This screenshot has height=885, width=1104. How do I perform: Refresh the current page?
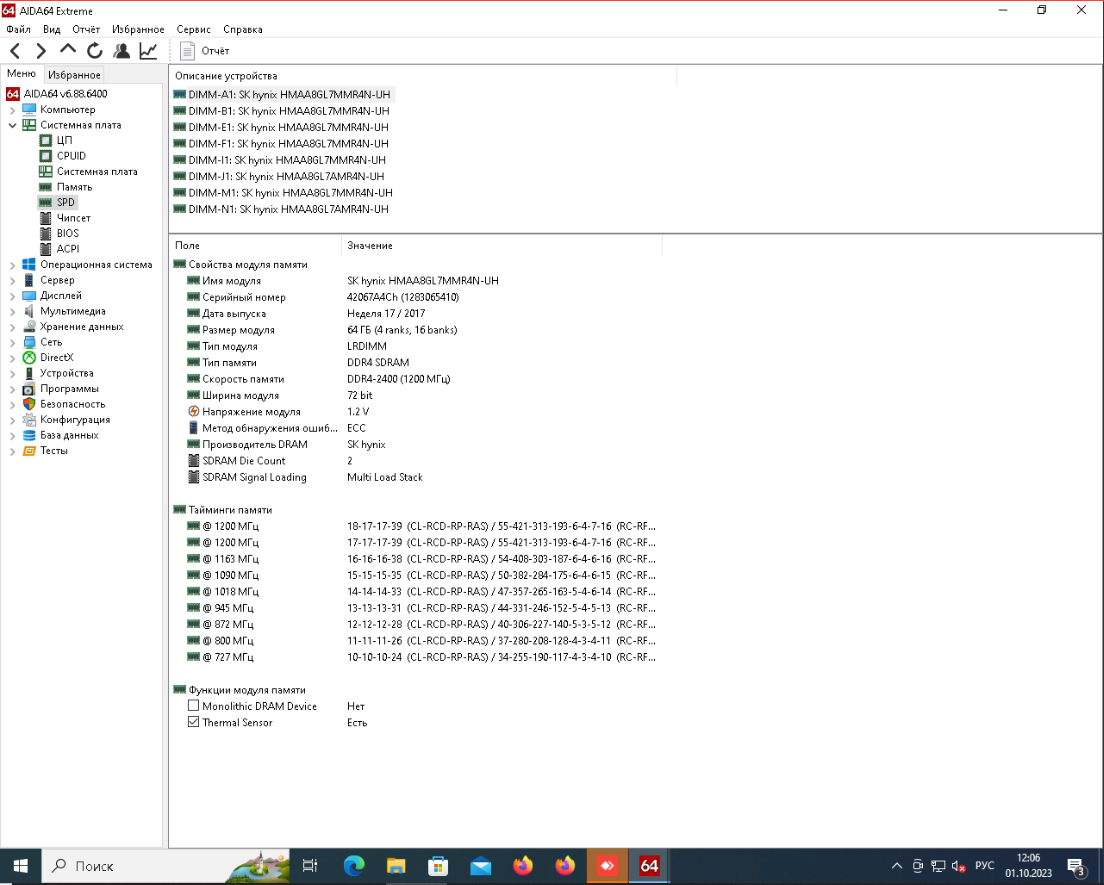click(x=94, y=51)
